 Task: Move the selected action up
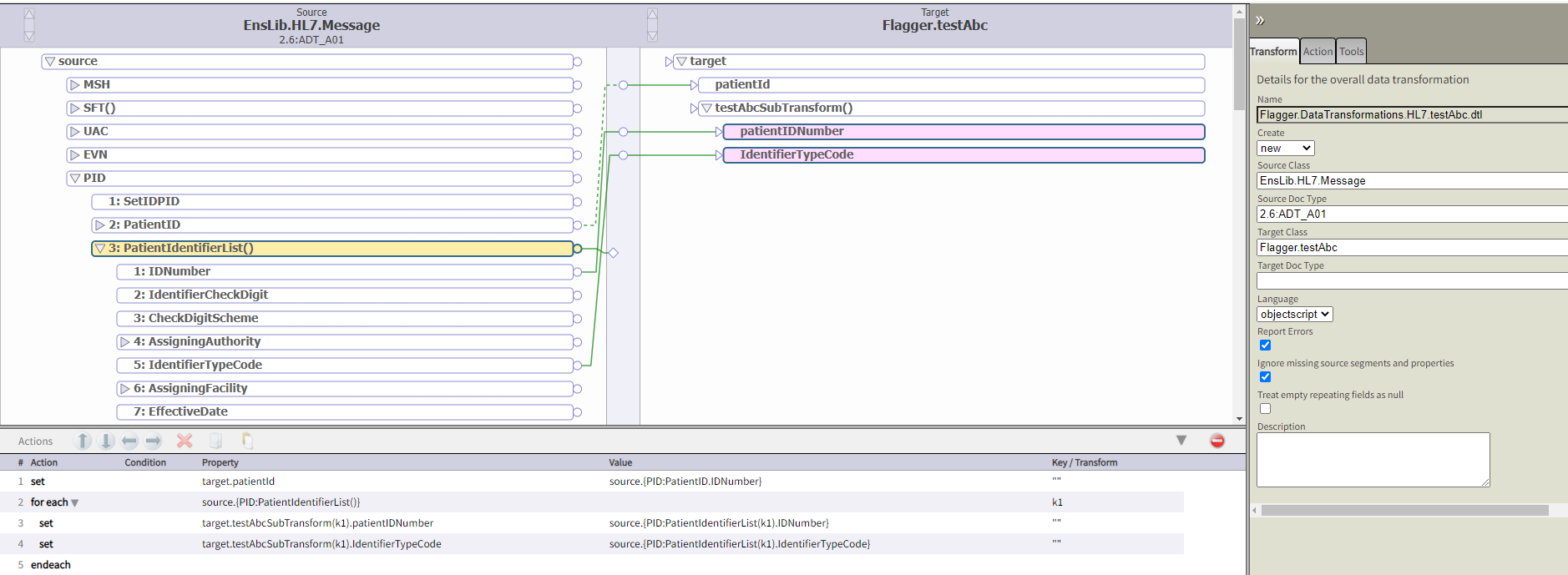[x=83, y=441]
